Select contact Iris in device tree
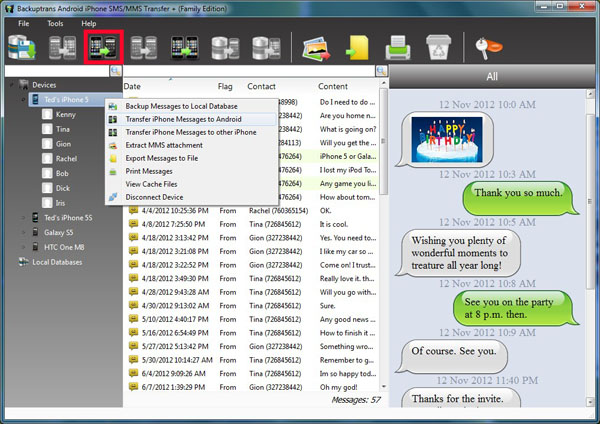 [60, 203]
